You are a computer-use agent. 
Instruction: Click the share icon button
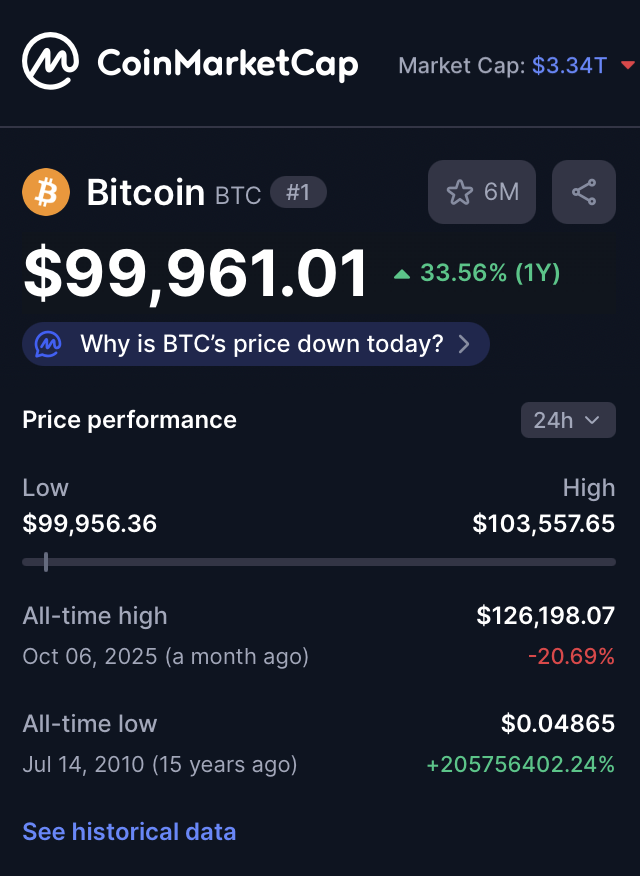584,192
